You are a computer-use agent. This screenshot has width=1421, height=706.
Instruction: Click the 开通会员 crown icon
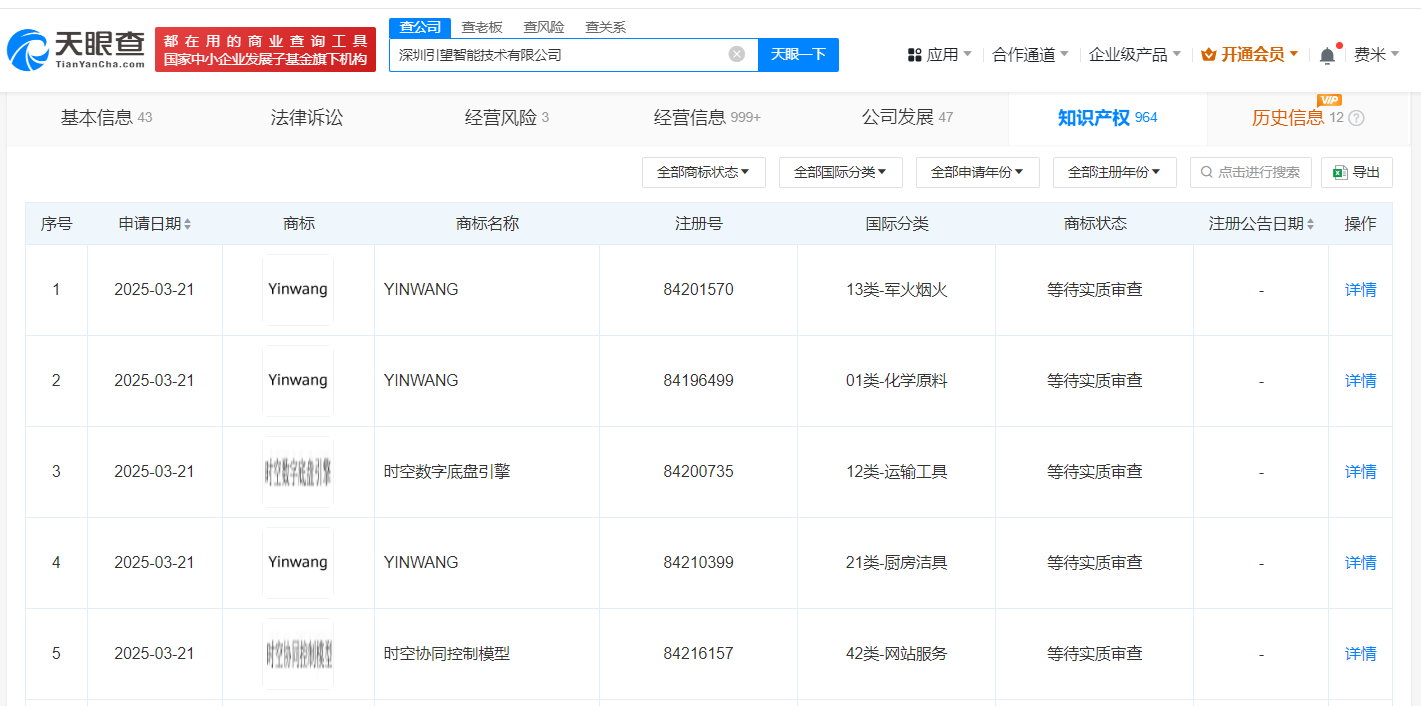[x=1208, y=55]
